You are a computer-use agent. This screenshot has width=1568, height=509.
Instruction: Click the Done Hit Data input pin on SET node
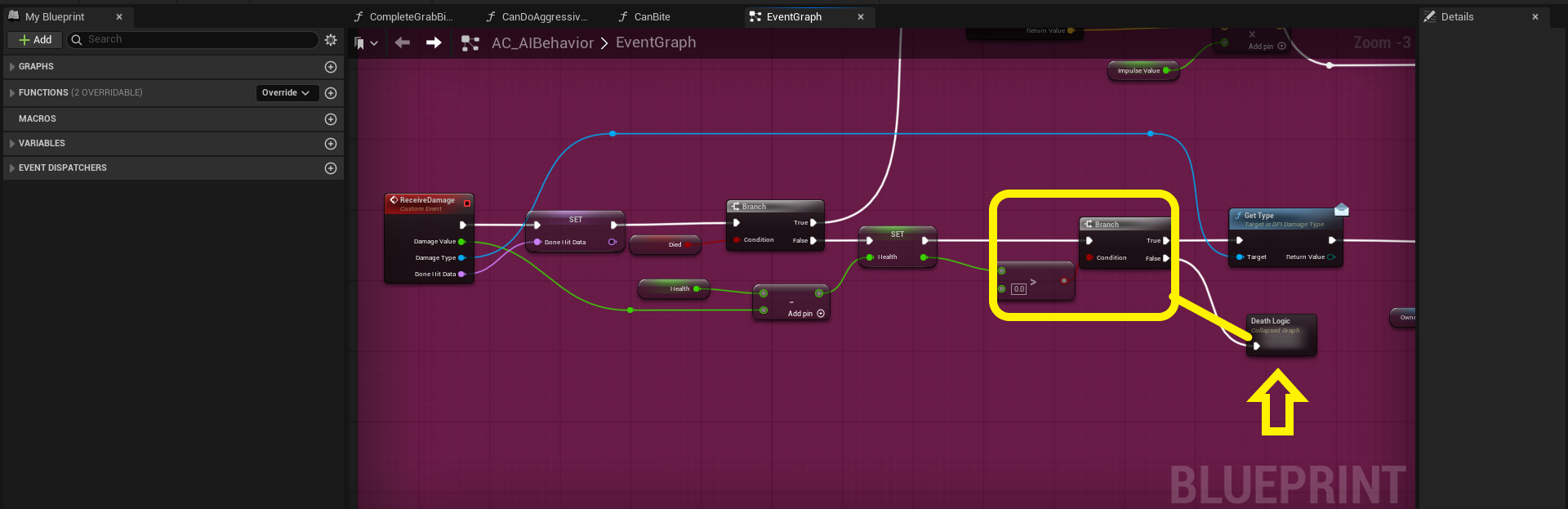(537, 242)
